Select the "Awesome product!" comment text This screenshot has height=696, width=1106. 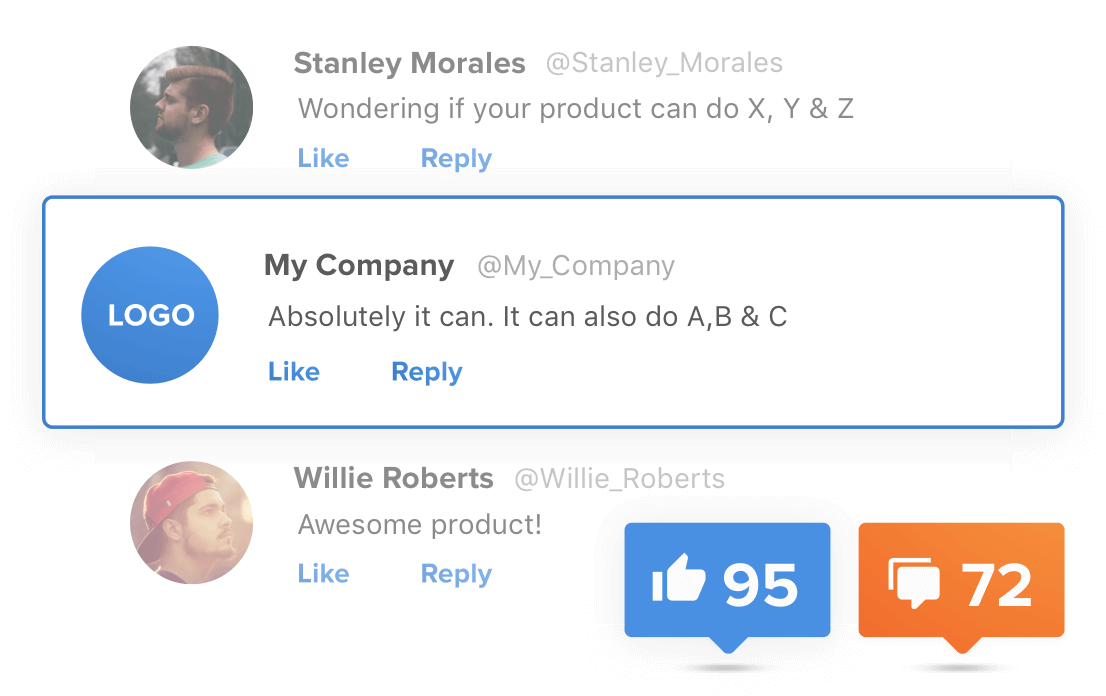pos(420,524)
